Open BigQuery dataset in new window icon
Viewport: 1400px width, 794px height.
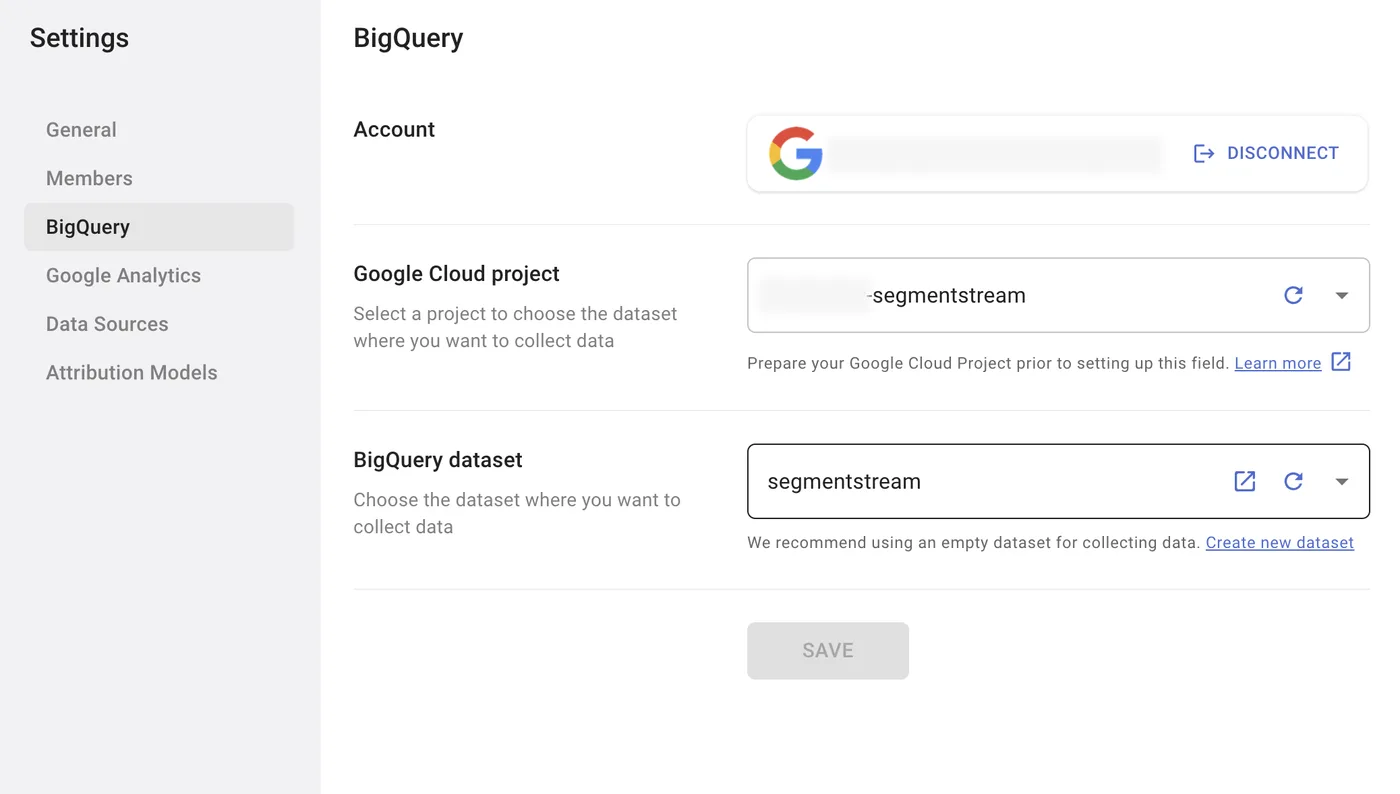pyautogui.click(x=1244, y=481)
